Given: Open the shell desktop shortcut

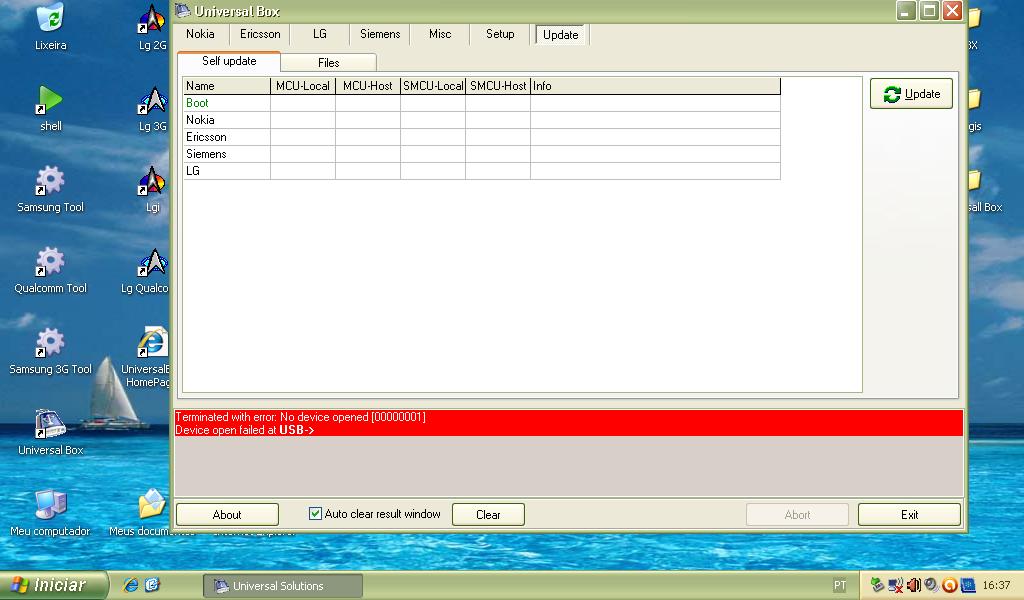Looking at the screenshot, I should (x=50, y=101).
